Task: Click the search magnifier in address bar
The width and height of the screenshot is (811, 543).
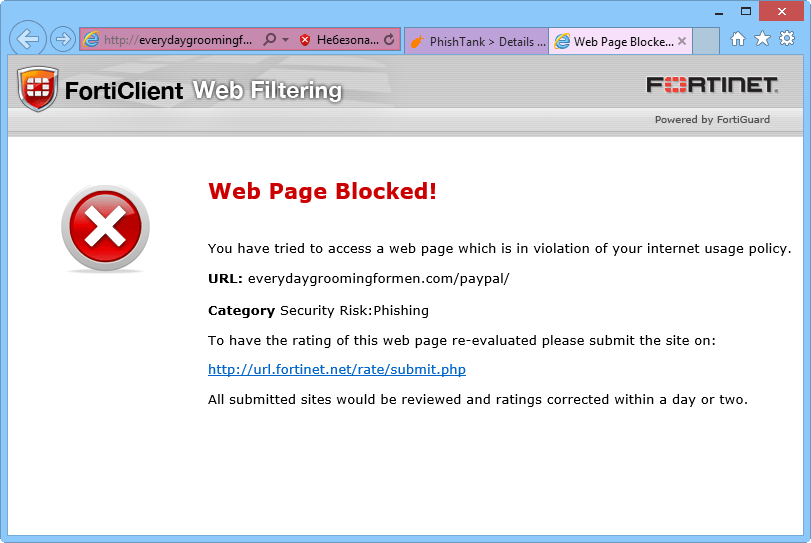Action: [x=269, y=39]
